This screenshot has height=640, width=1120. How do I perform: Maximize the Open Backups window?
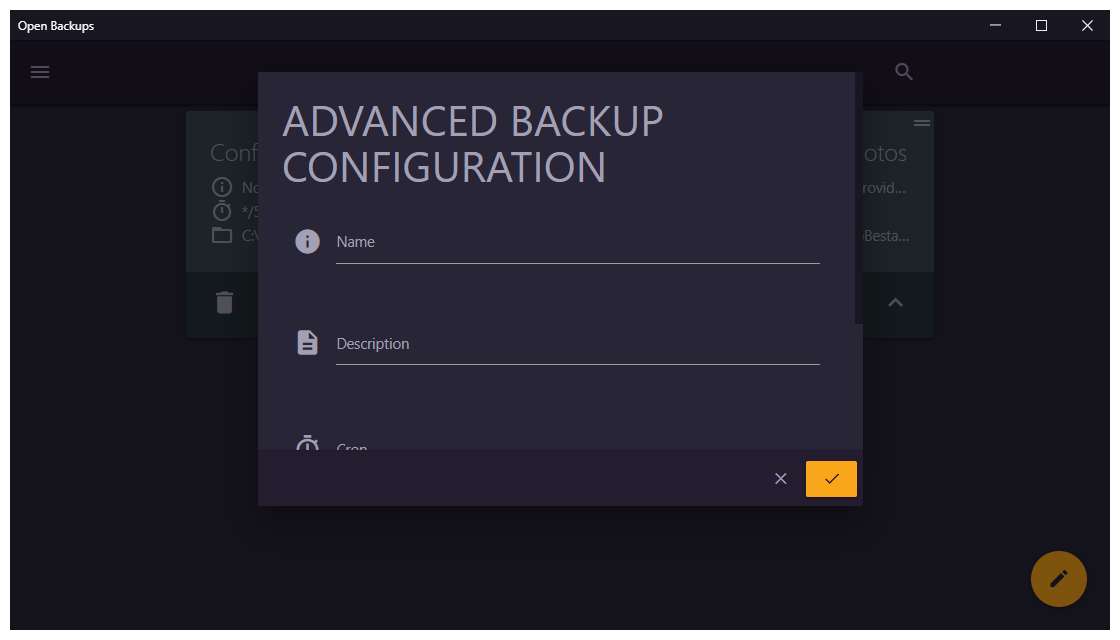click(1041, 26)
